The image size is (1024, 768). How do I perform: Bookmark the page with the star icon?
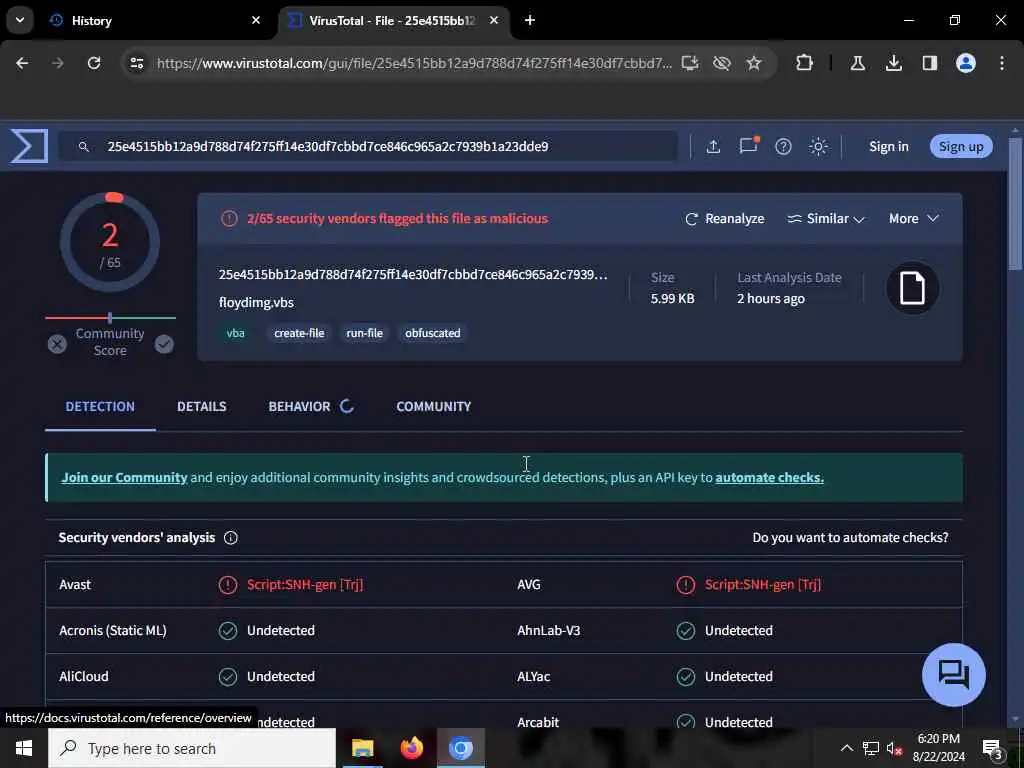point(754,63)
